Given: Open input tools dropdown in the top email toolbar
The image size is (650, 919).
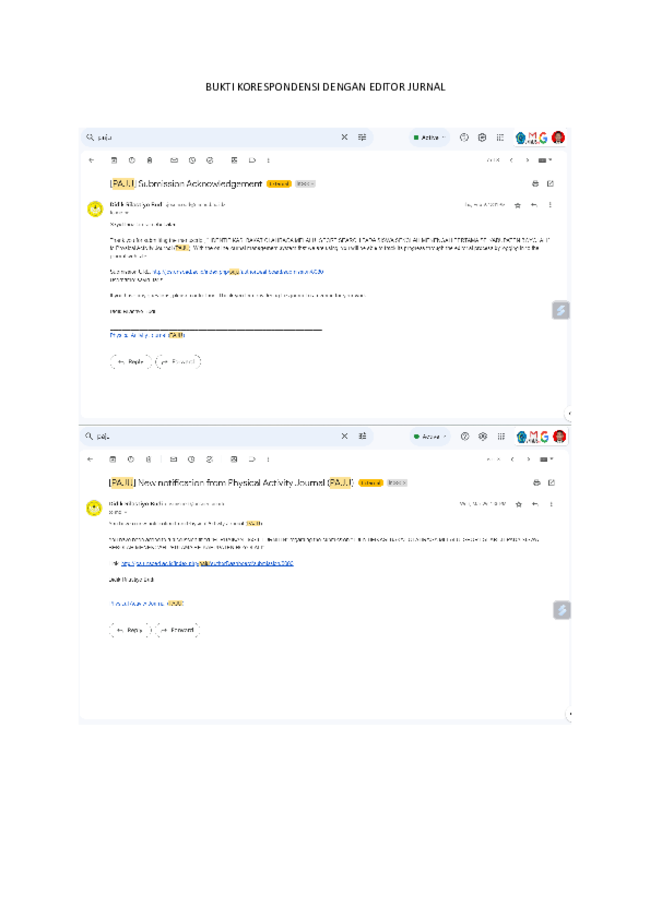Looking at the screenshot, I should (545, 160).
